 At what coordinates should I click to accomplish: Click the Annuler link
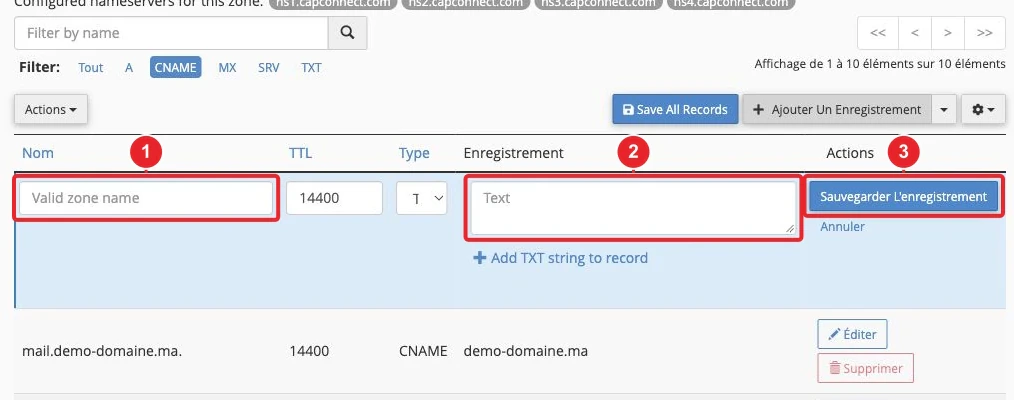[842, 227]
